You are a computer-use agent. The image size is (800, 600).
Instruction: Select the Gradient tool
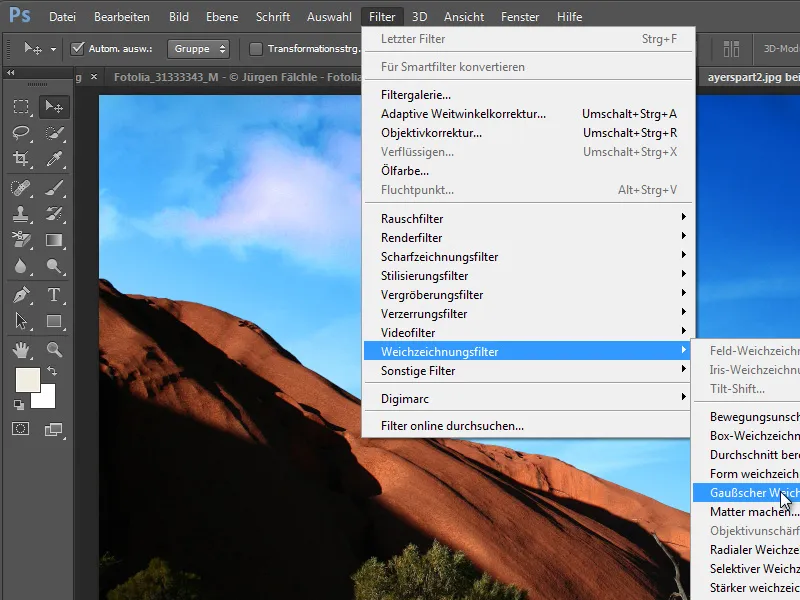(54, 240)
